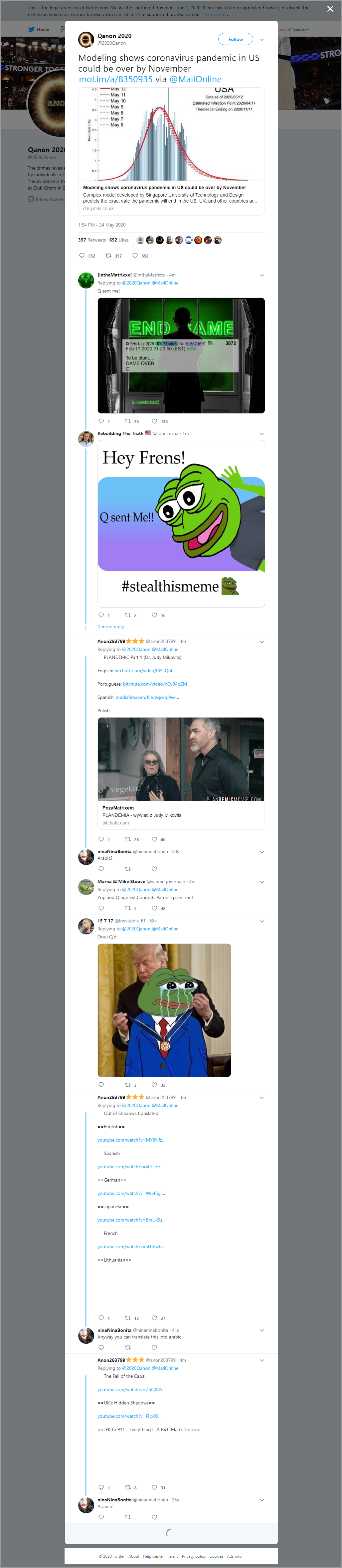Open Help Center link in legacy banner
The image size is (342, 1568).
[x=214, y=14]
